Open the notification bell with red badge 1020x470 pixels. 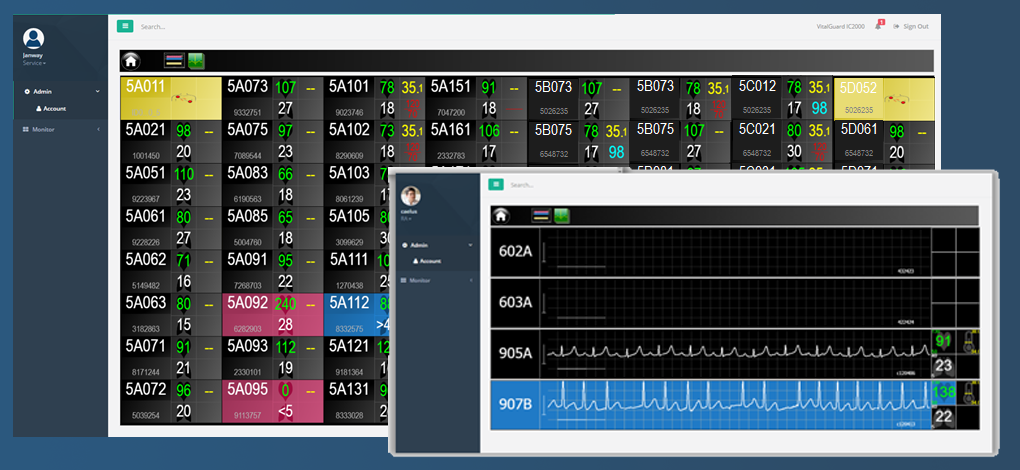tap(878, 26)
